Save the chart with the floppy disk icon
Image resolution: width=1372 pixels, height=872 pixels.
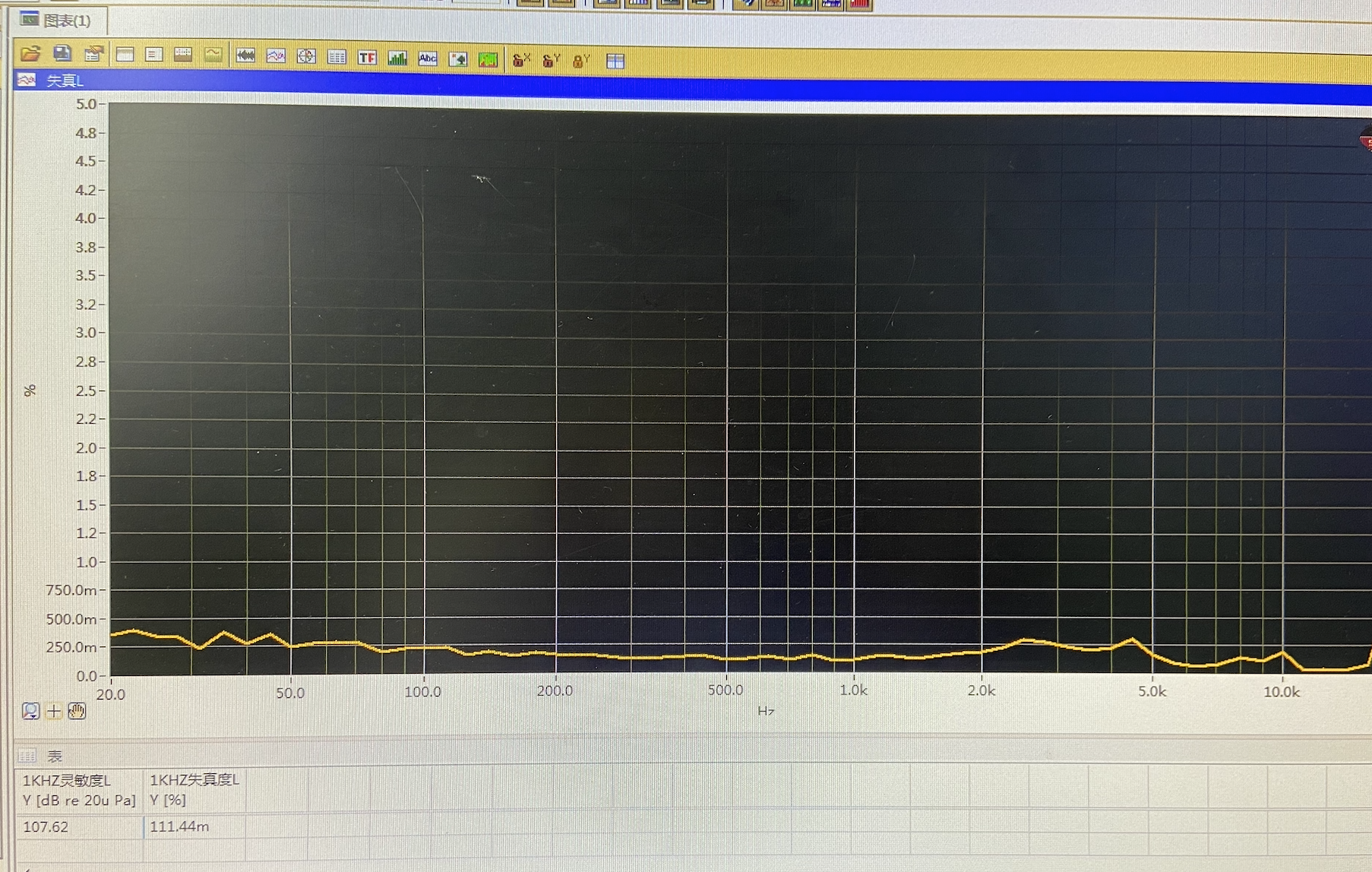point(62,53)
